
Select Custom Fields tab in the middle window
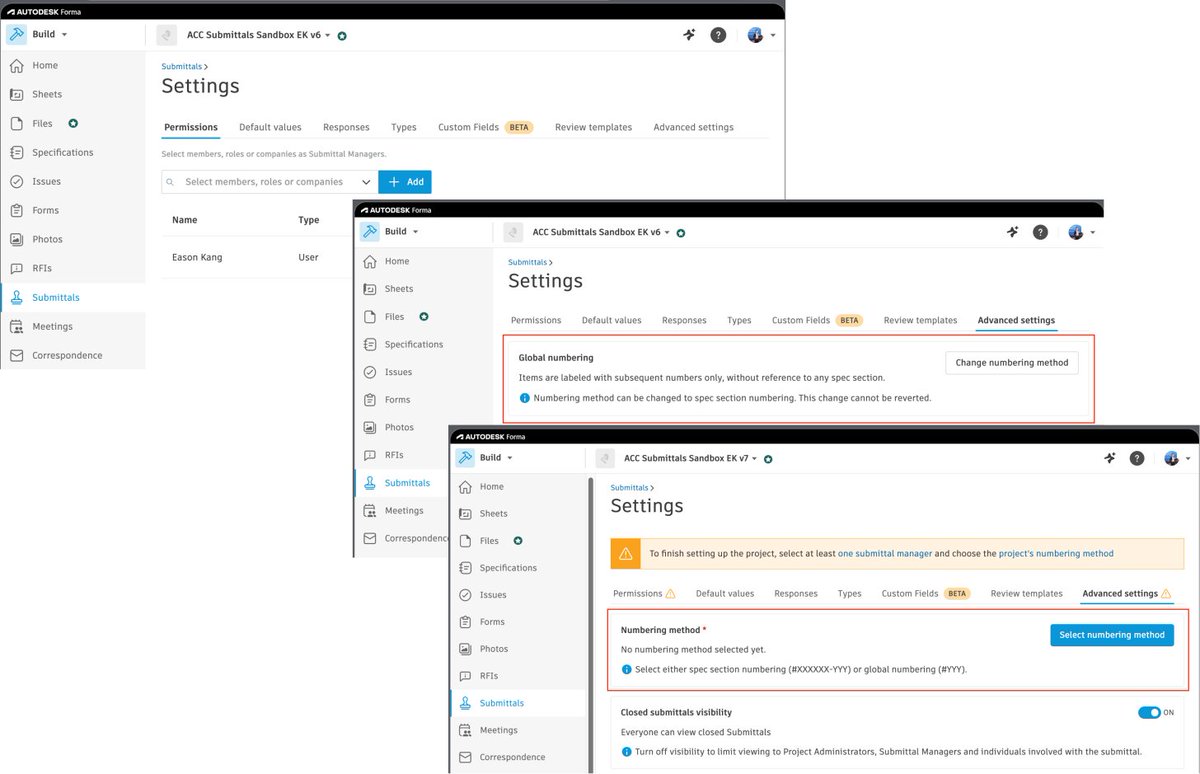(x=816, y=320)
